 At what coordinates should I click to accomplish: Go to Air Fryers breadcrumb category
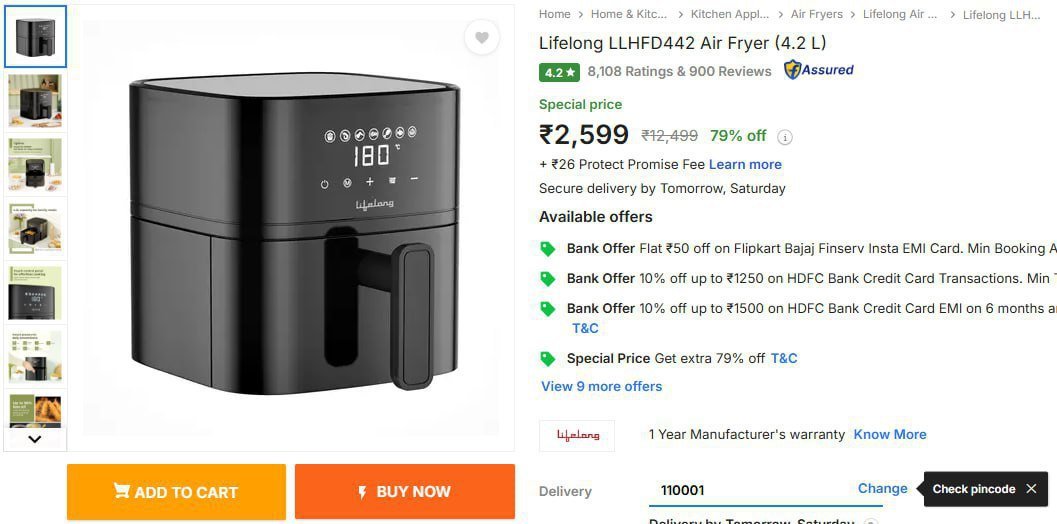816,14
